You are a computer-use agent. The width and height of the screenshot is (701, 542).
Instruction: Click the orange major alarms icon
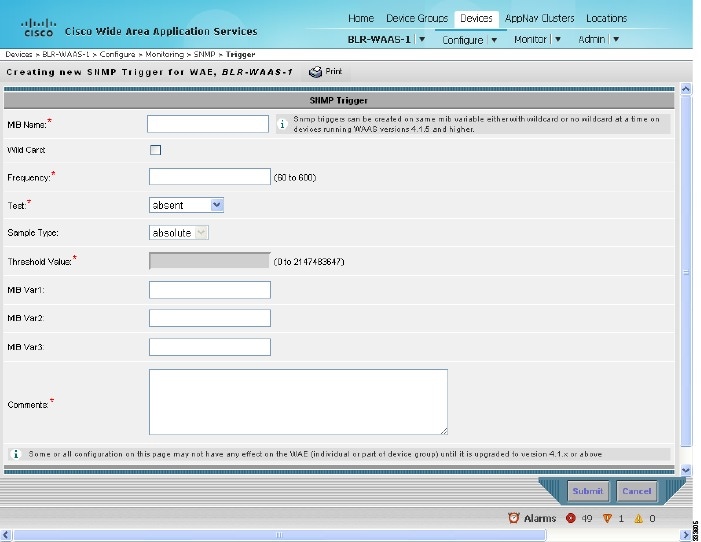[x=607, y=518]
